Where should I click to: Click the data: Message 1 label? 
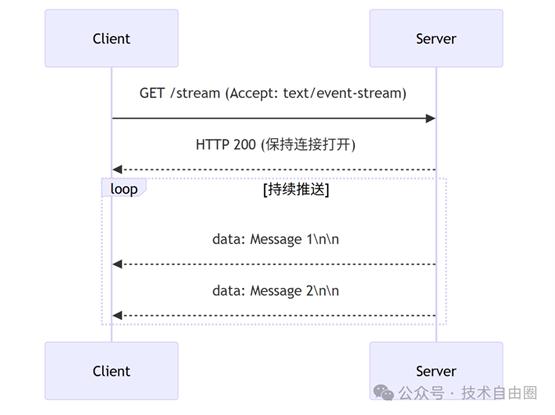[275, 239]
